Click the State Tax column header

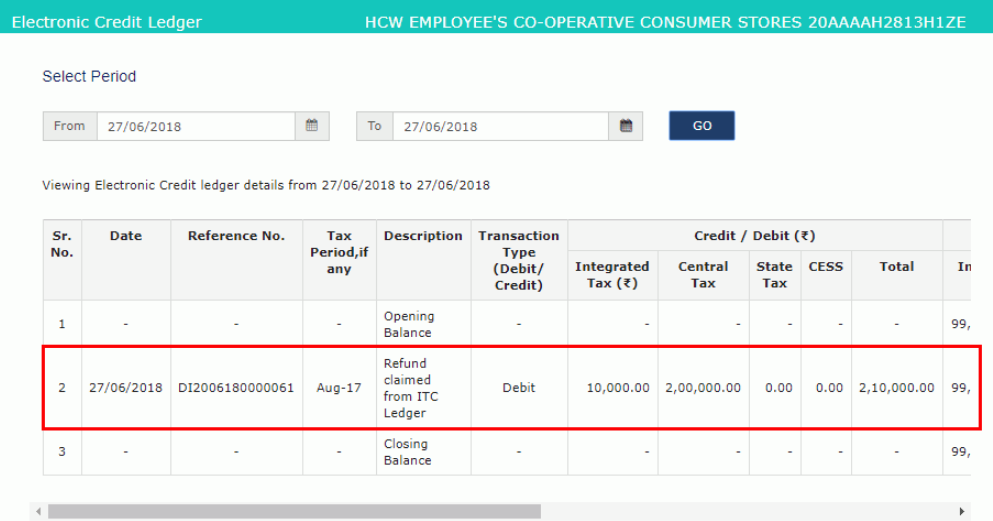[775, 275]
